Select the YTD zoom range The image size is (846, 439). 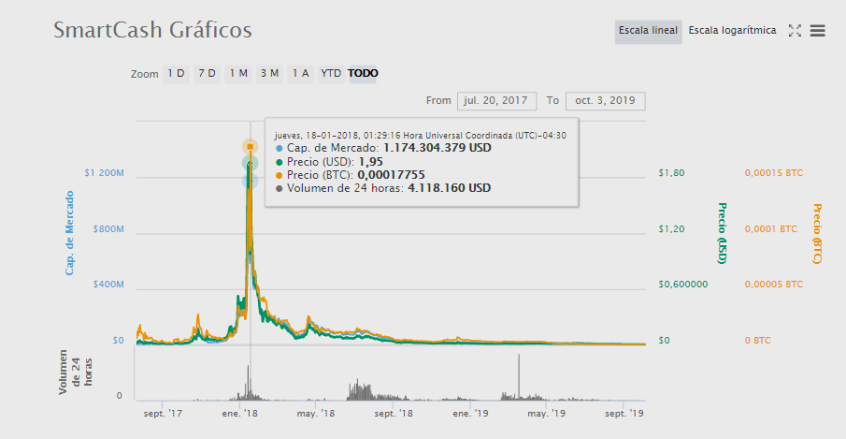331,73
